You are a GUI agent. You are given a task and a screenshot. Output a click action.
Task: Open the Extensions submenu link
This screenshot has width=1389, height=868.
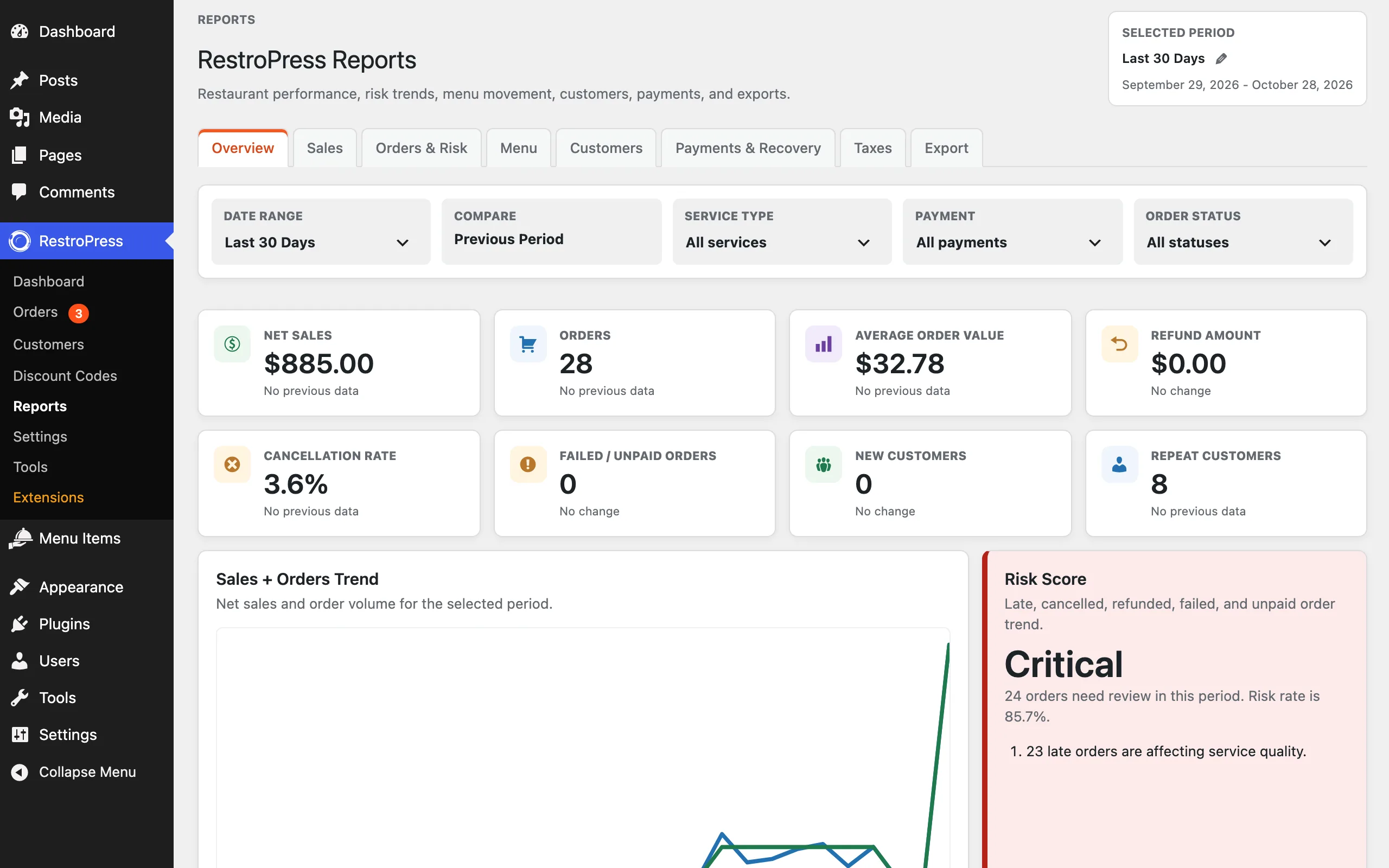[x=49, y=497]
